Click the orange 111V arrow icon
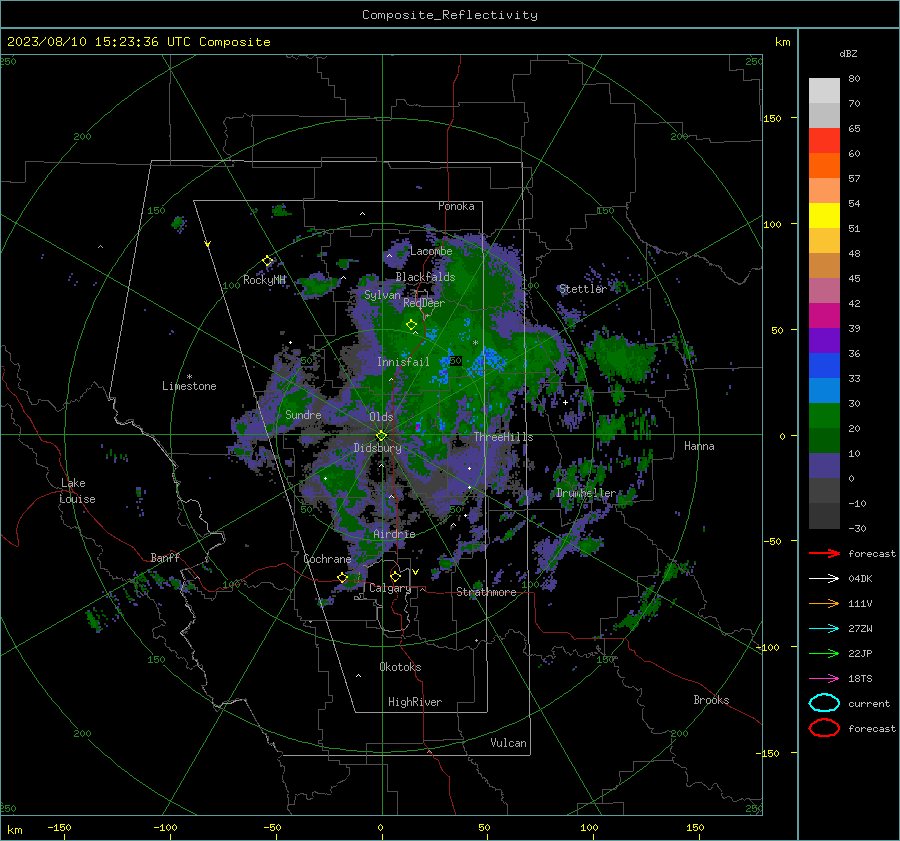 [824, 603]
